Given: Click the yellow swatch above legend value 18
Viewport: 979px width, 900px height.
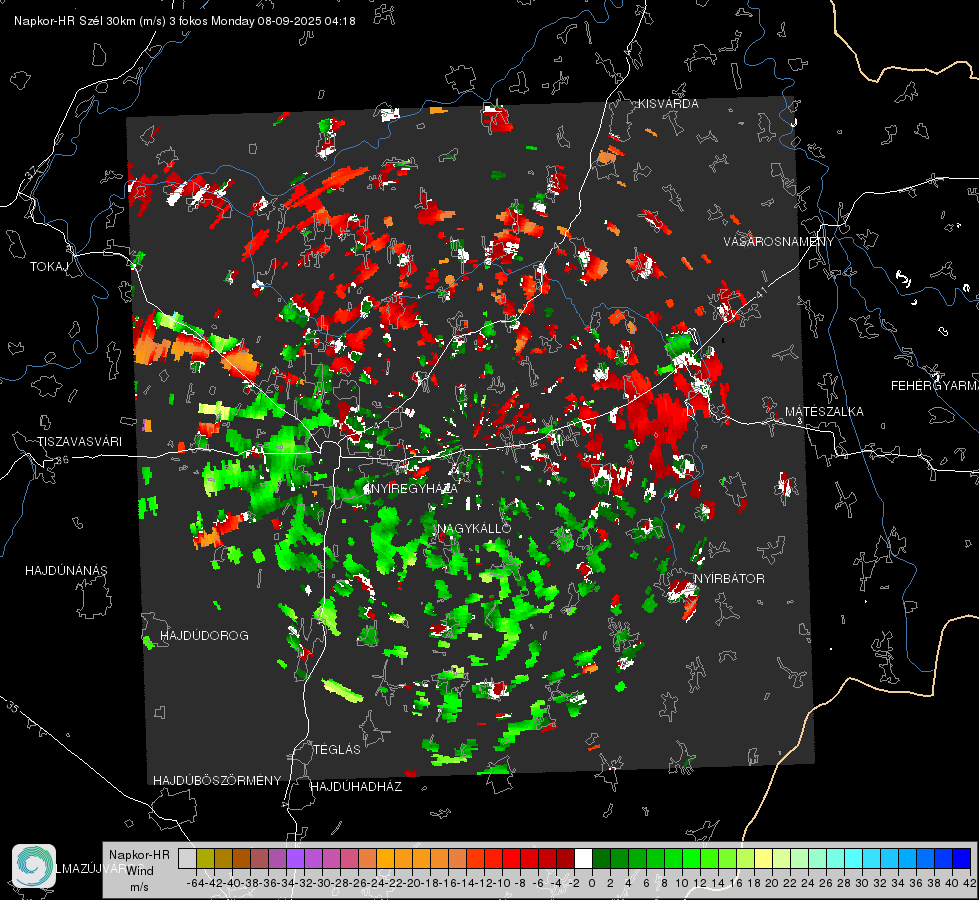Looking at the screenshot, I should pyautogui.click(x=763, y=858).
